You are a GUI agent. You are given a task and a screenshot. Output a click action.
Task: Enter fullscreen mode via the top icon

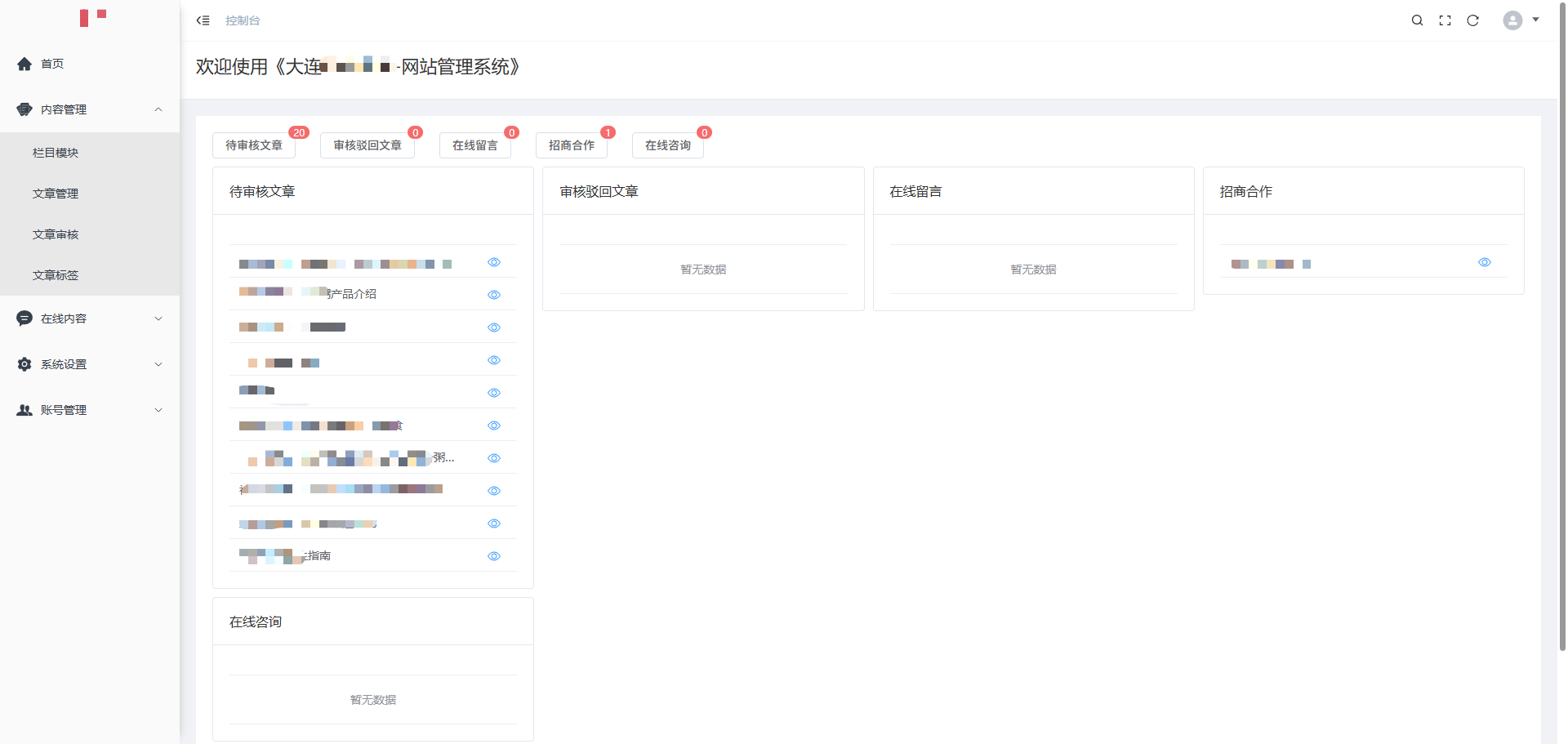1445,20
